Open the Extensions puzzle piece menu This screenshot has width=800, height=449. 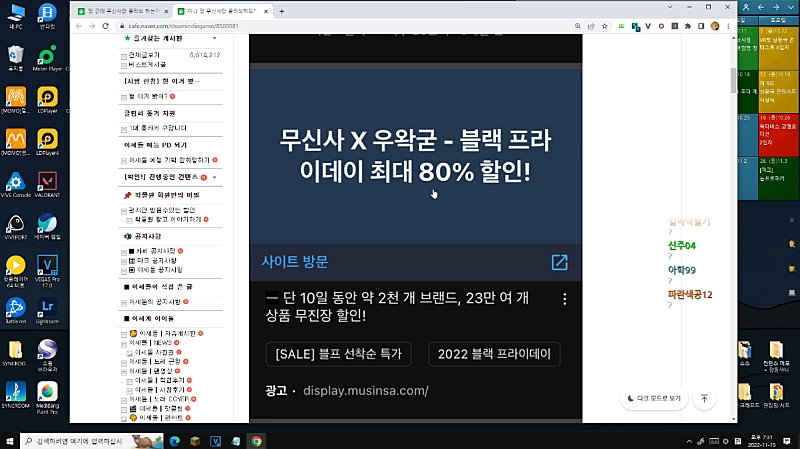[x=688, y=26]
